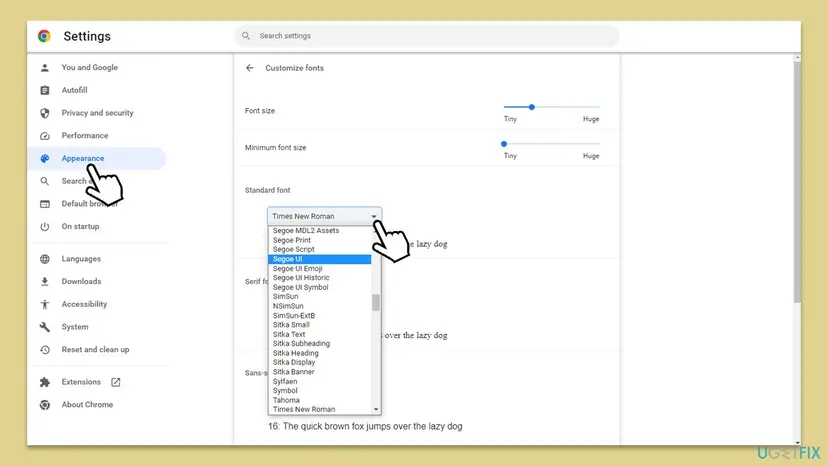Open the Extensions page link
828x466 pixels.
[81, 382]
